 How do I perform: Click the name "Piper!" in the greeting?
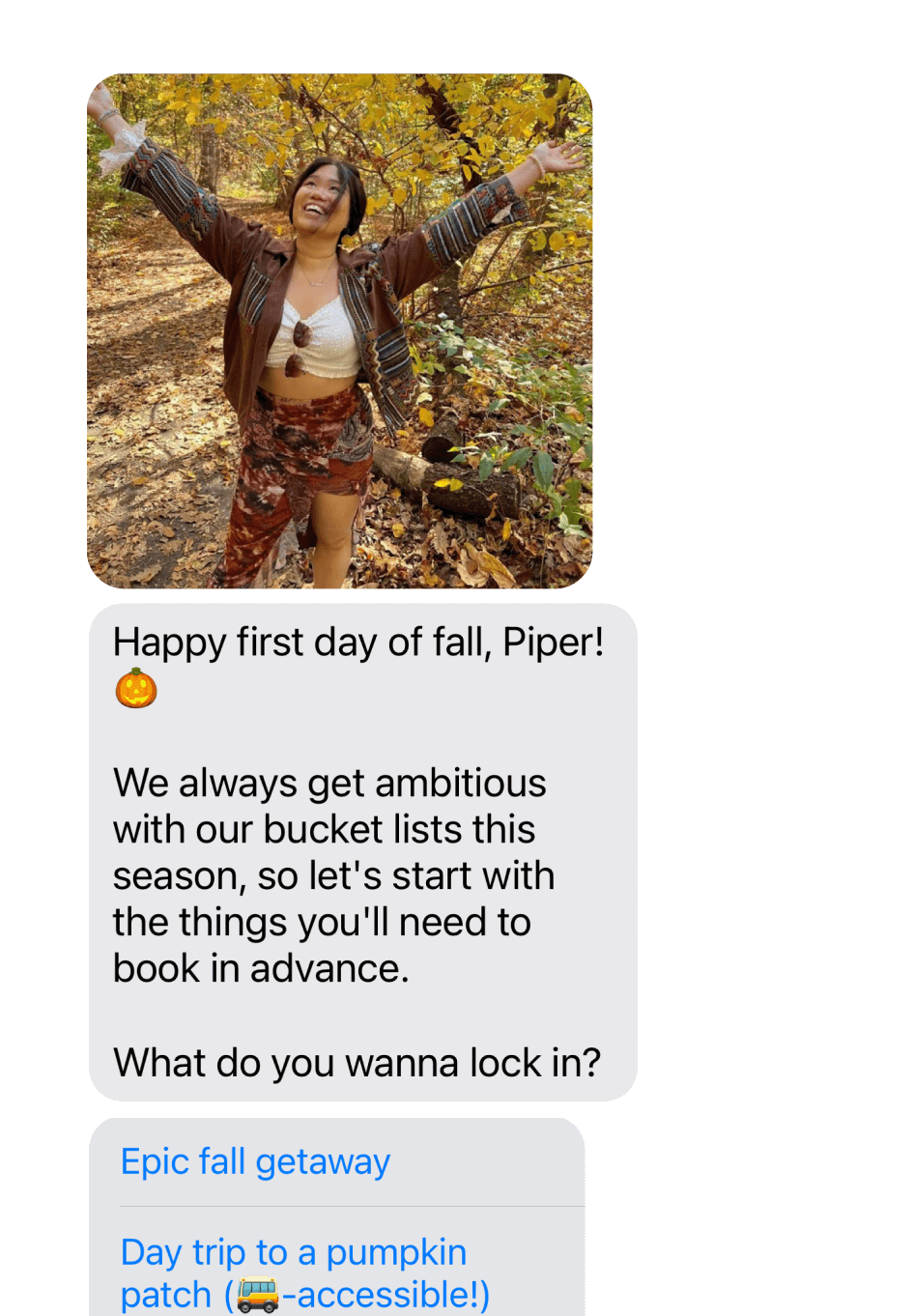(x=553, y=643)
